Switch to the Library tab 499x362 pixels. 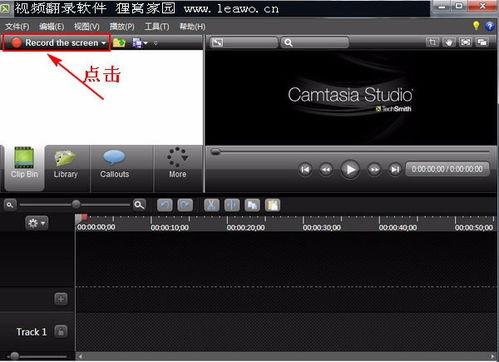[x=66, y=168]
